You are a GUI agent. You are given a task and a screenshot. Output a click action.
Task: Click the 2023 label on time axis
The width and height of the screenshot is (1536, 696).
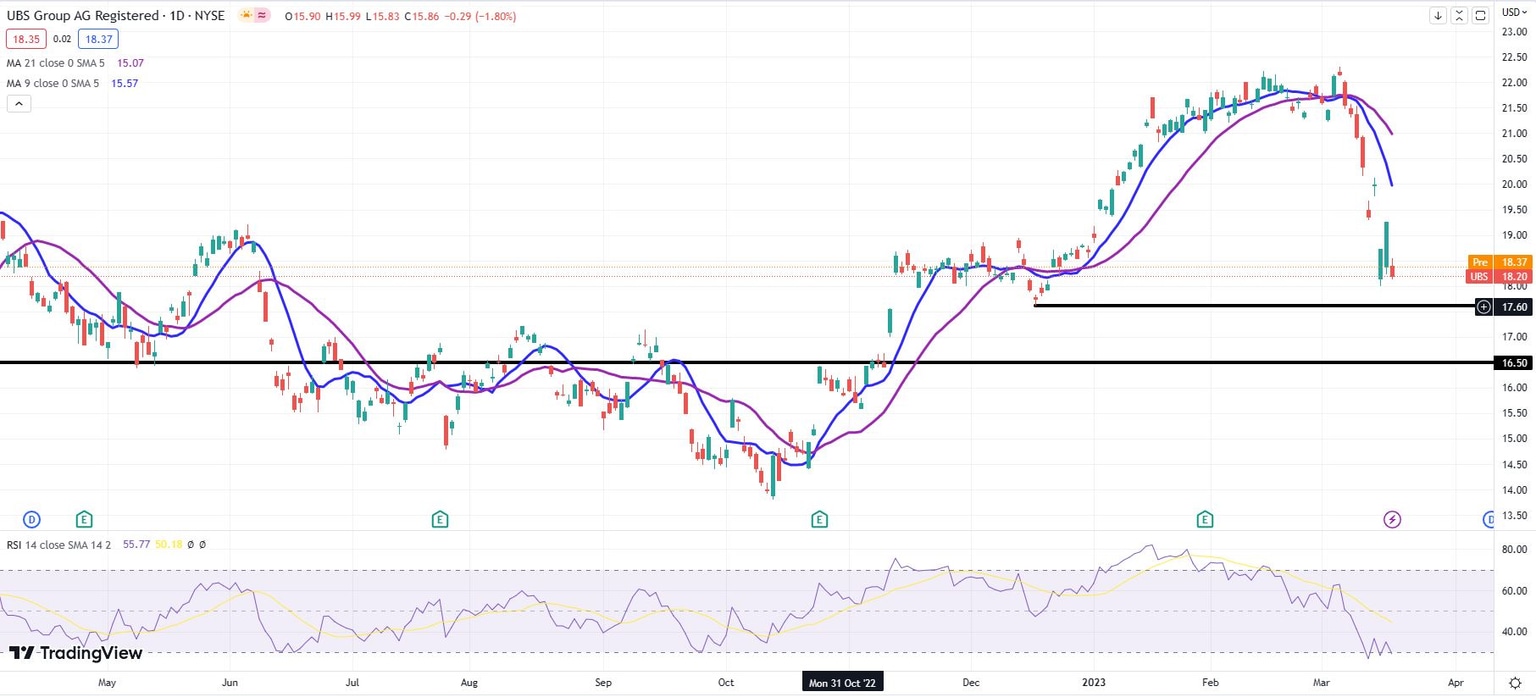pos(1094,682)
